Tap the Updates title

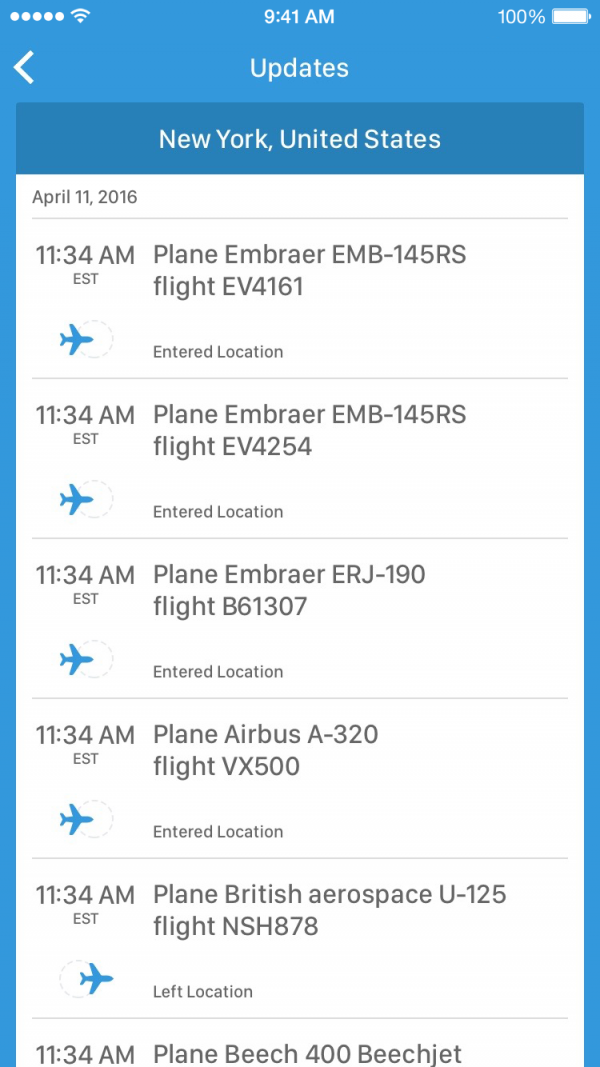pyautogui.click(x=299, y=68)
